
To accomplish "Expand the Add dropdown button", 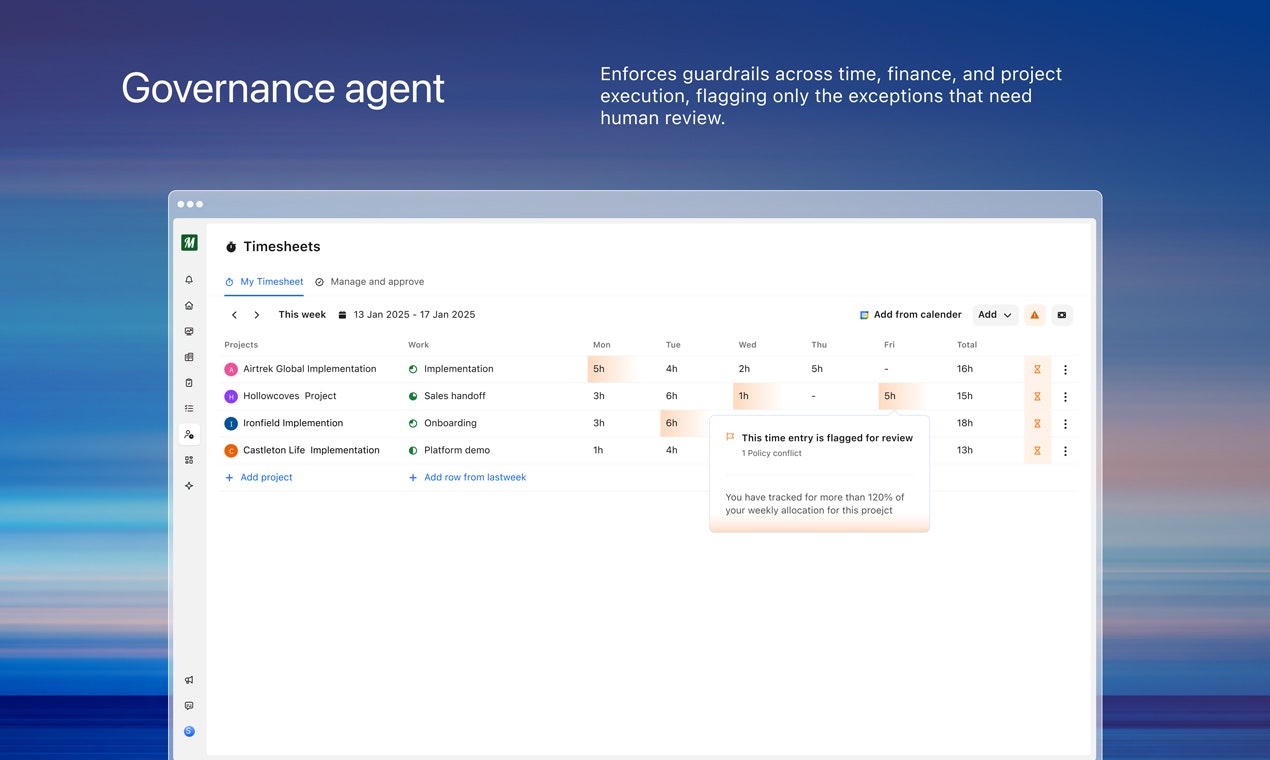I will [x=996, y=315].
